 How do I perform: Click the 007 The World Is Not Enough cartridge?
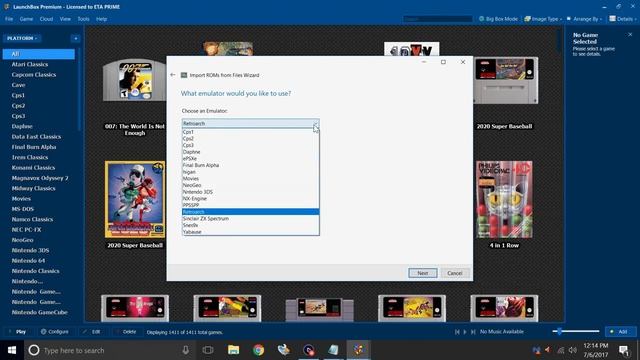tap(134, 80)
